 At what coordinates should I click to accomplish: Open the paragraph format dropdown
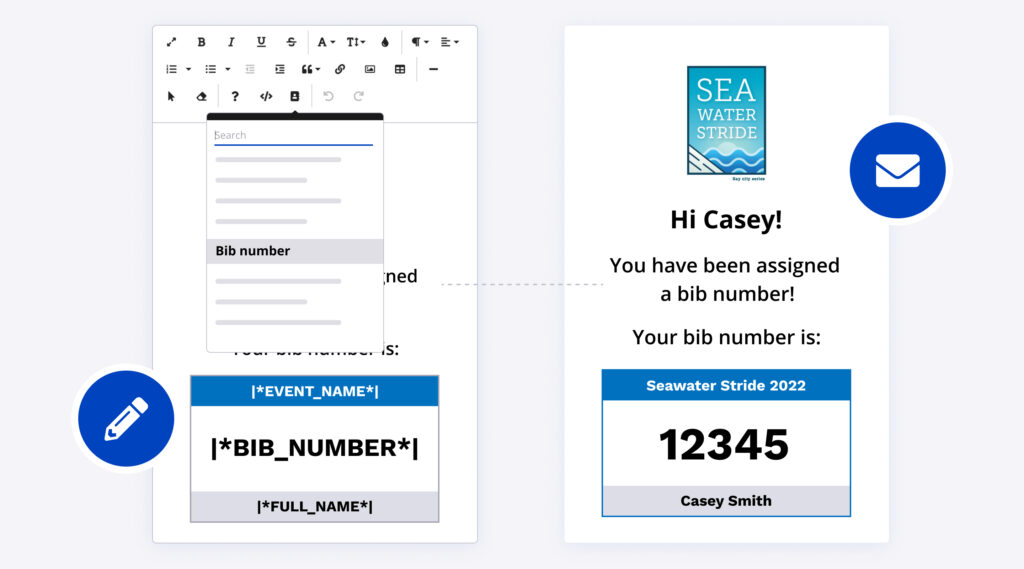pos(420,42)
